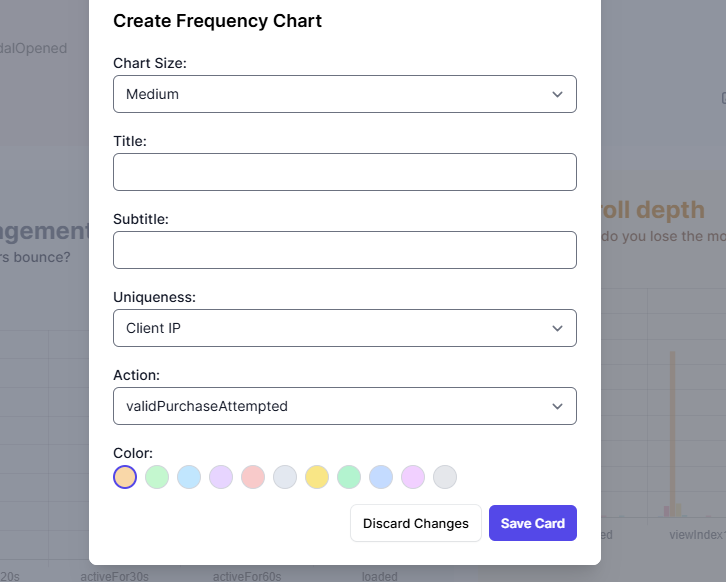The width and height of the screenshot is (726, 582).
Task: Click the 'Title:' field label
Action: coord(130,141)
